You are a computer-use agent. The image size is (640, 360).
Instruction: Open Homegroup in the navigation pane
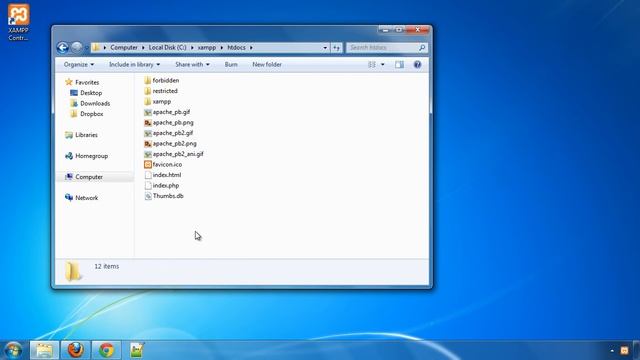[91, 156]
